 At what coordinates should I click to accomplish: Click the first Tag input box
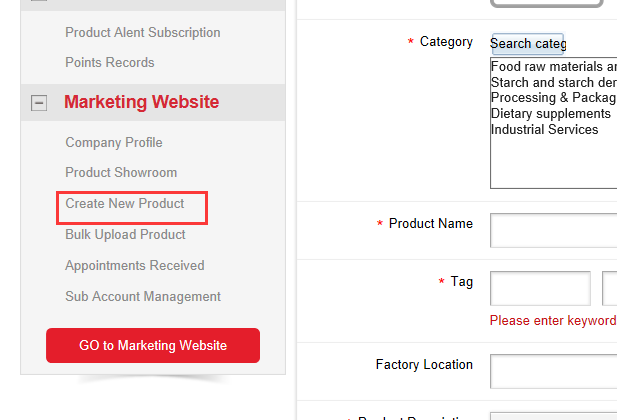pyautogui.click(x=540, y=288)
